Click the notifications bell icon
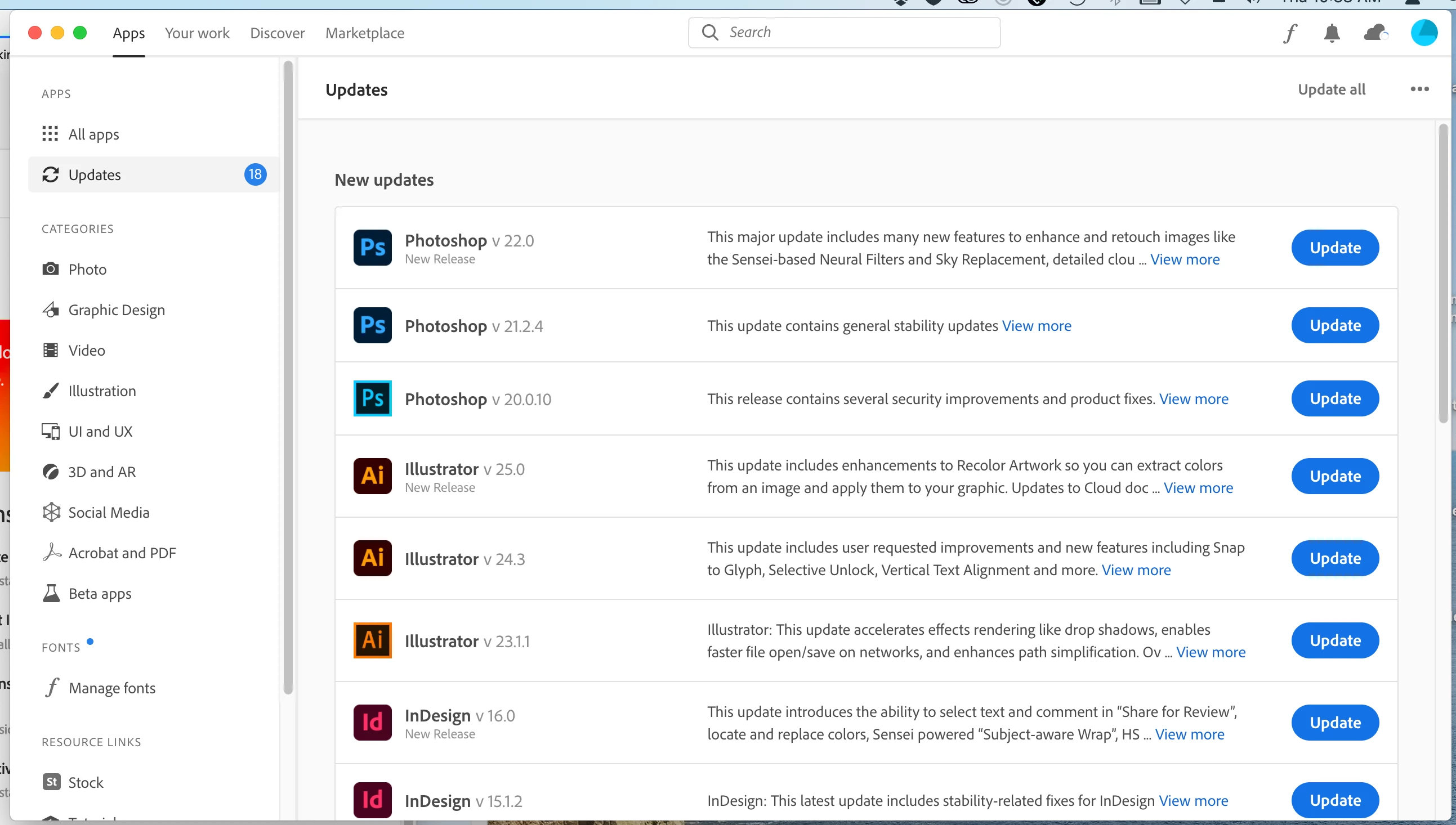 1332,33
